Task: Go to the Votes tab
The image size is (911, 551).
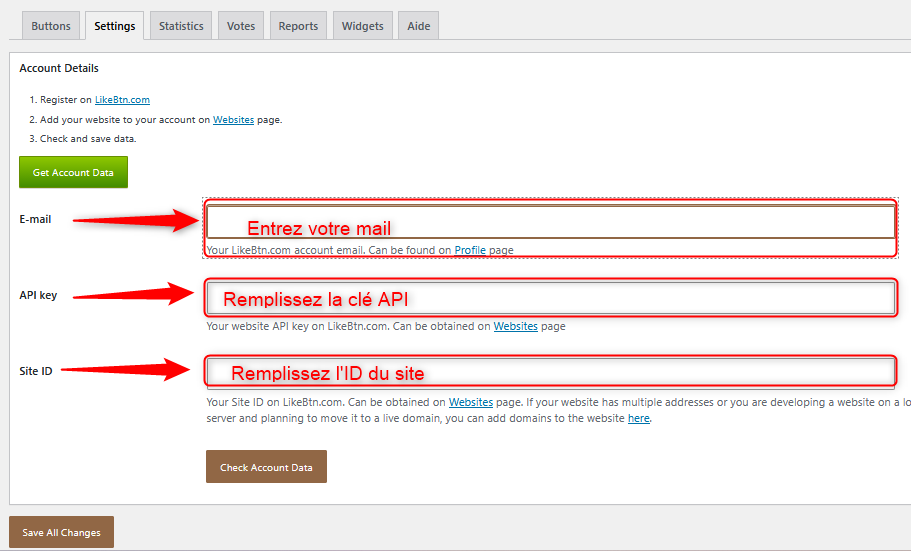Action: pyautogui.click(x=241, y=26)
